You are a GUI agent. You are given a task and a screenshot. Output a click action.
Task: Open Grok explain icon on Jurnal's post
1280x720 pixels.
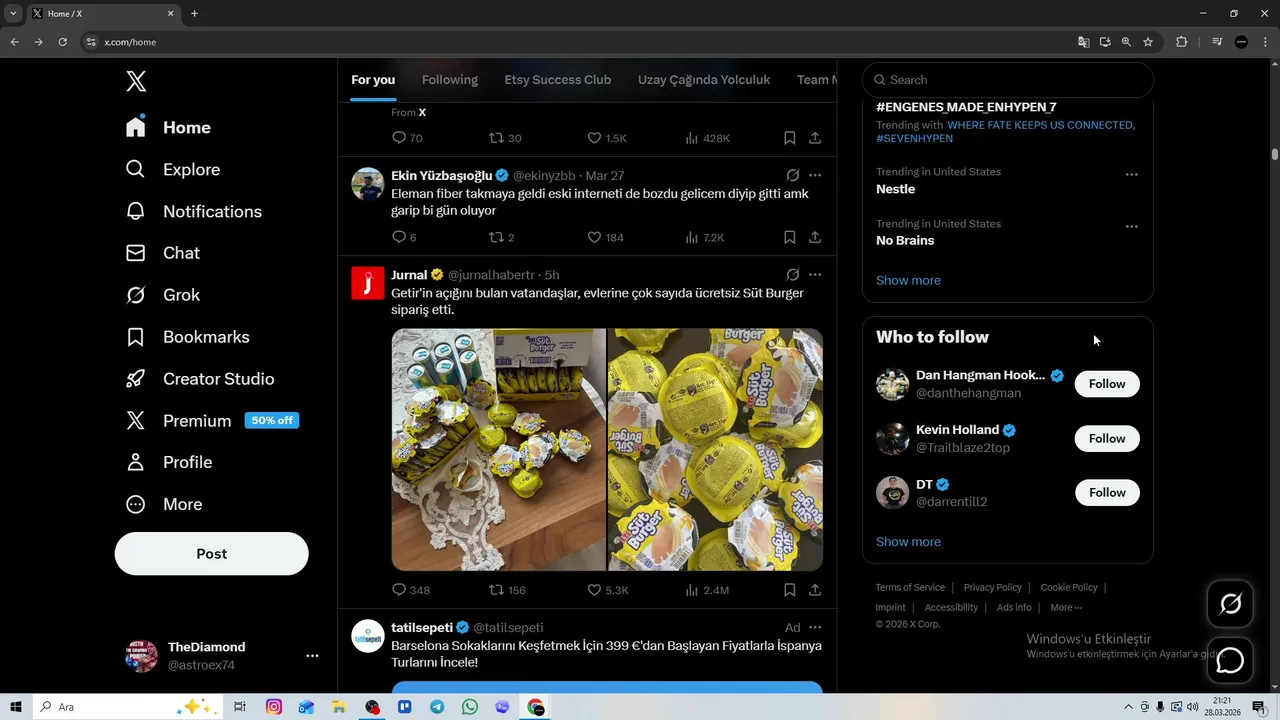tap(792, 275)
